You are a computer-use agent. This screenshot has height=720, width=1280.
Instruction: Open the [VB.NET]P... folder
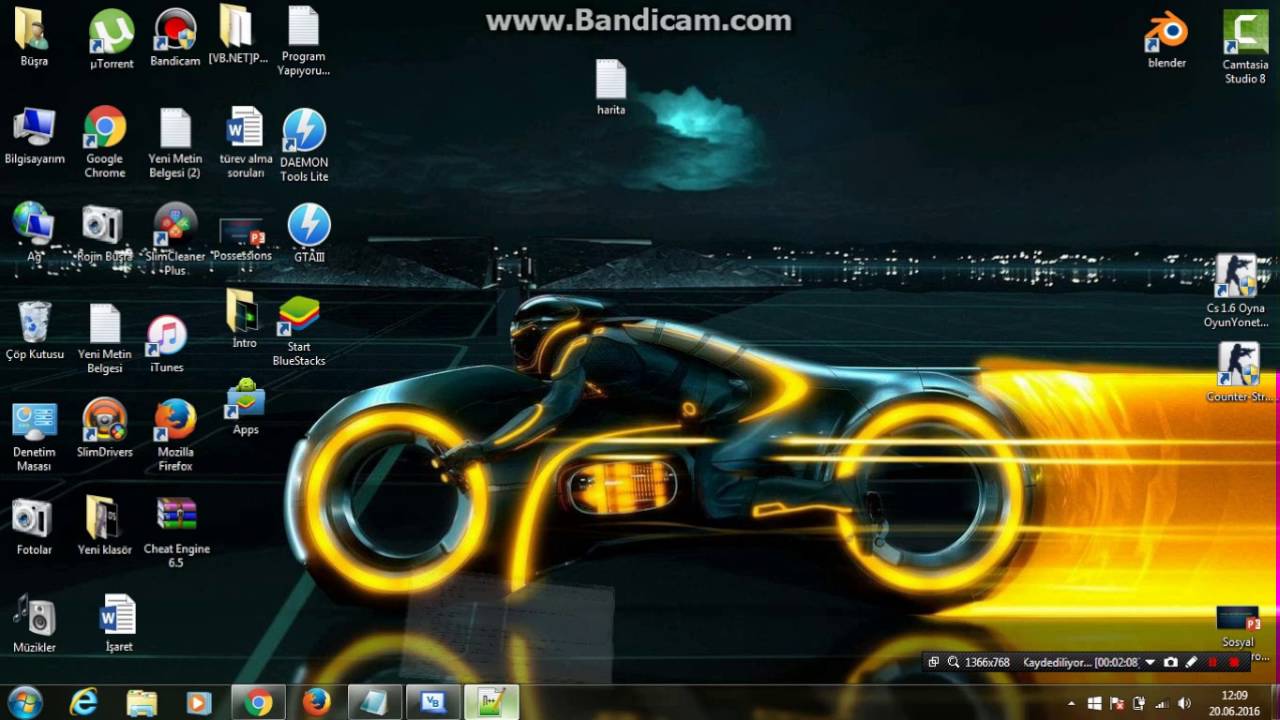238,35
